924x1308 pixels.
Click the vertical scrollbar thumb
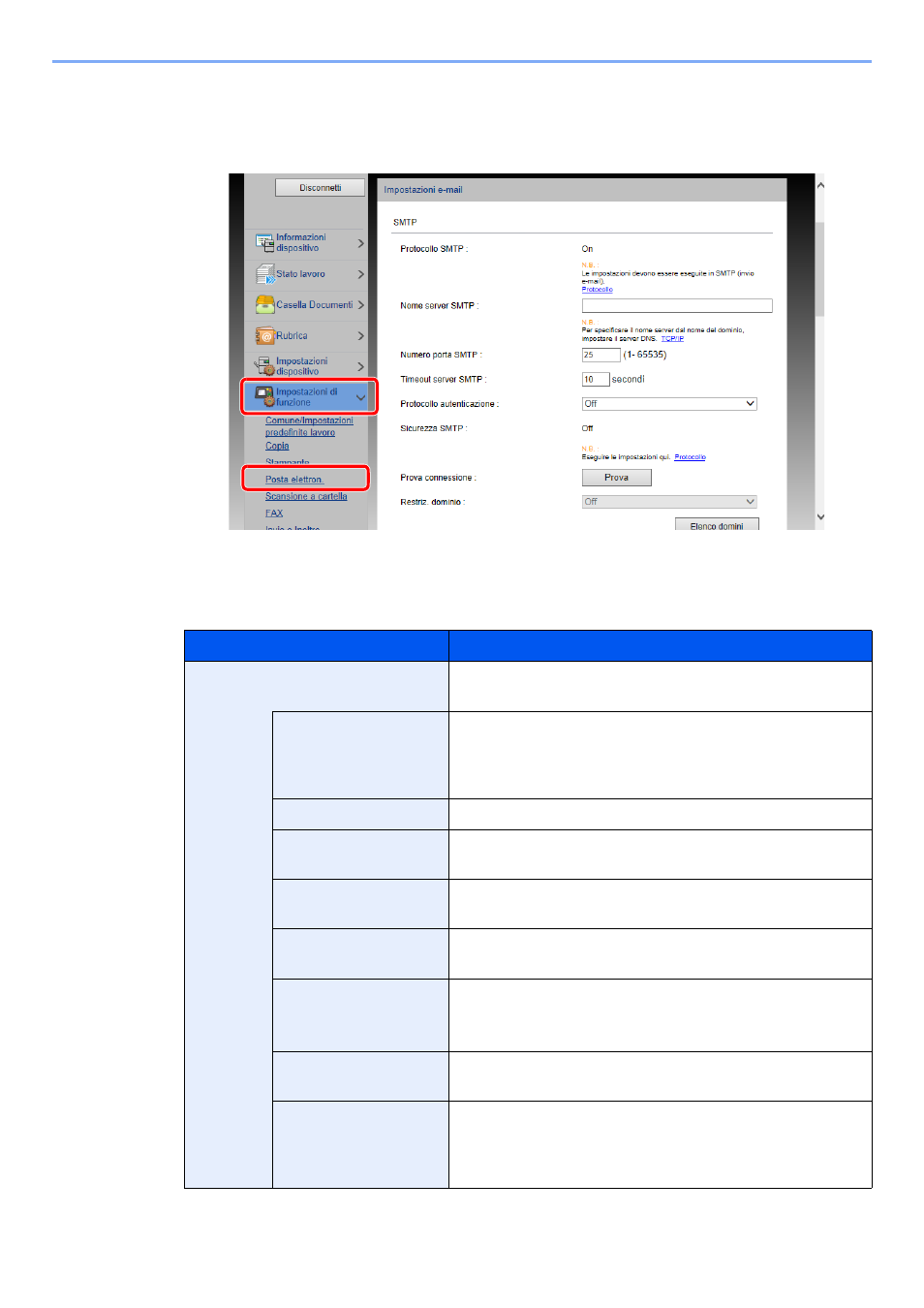(819, 269)
